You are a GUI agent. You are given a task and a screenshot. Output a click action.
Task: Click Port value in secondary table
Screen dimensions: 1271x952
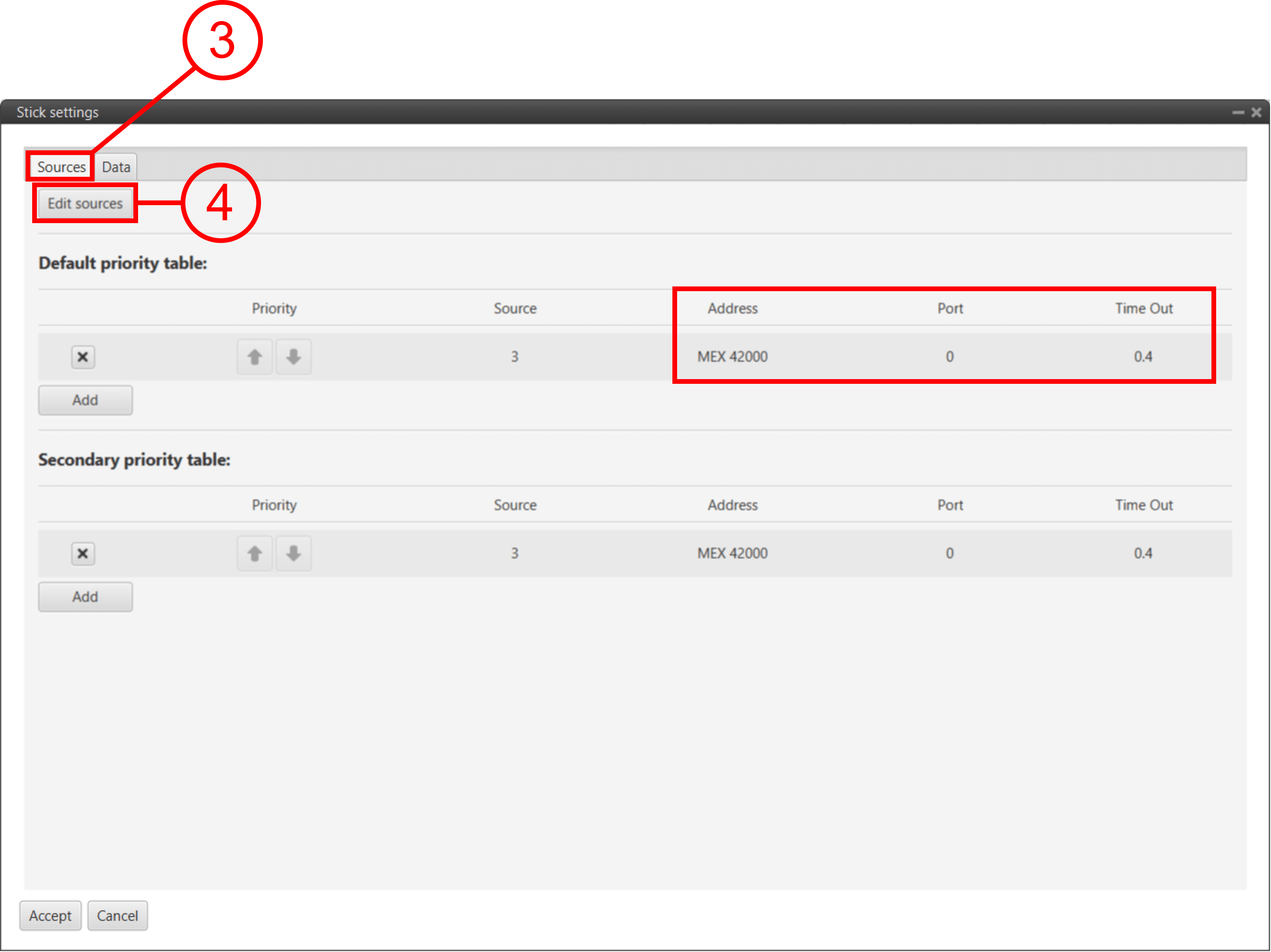pos(949,553)
